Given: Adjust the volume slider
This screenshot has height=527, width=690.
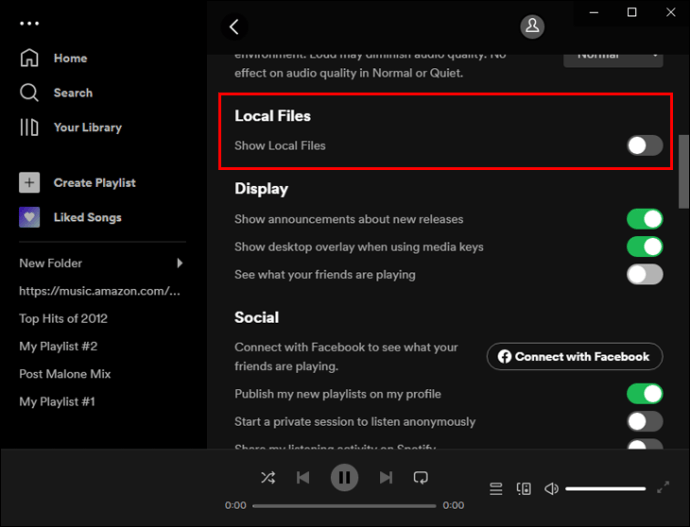Looking at the screenshot, I should pyautogui.click(x=606, y=489).
